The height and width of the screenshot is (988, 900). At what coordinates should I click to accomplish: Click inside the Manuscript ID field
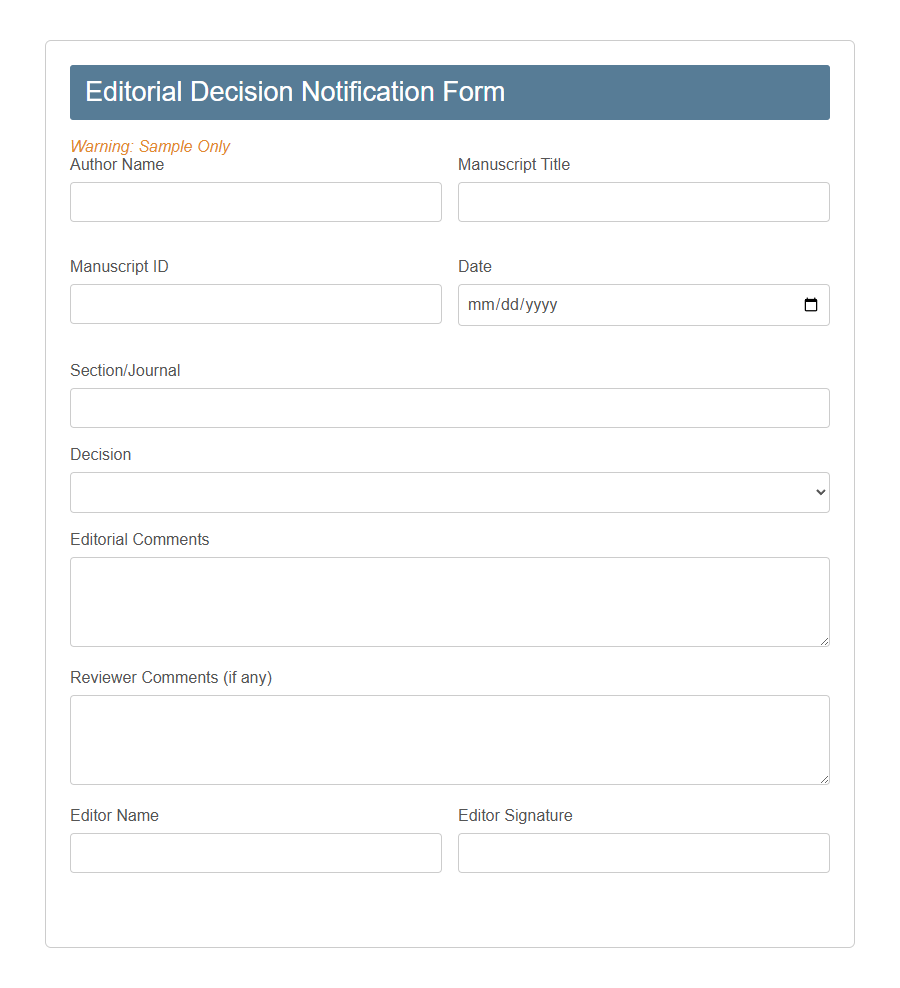[x=255, y=304]
